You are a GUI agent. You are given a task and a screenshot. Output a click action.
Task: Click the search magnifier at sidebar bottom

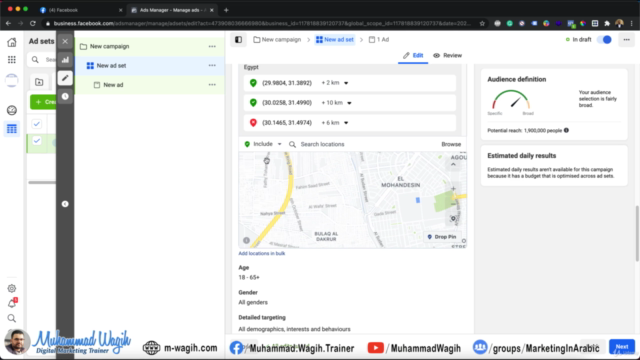(x=12, y=318)
